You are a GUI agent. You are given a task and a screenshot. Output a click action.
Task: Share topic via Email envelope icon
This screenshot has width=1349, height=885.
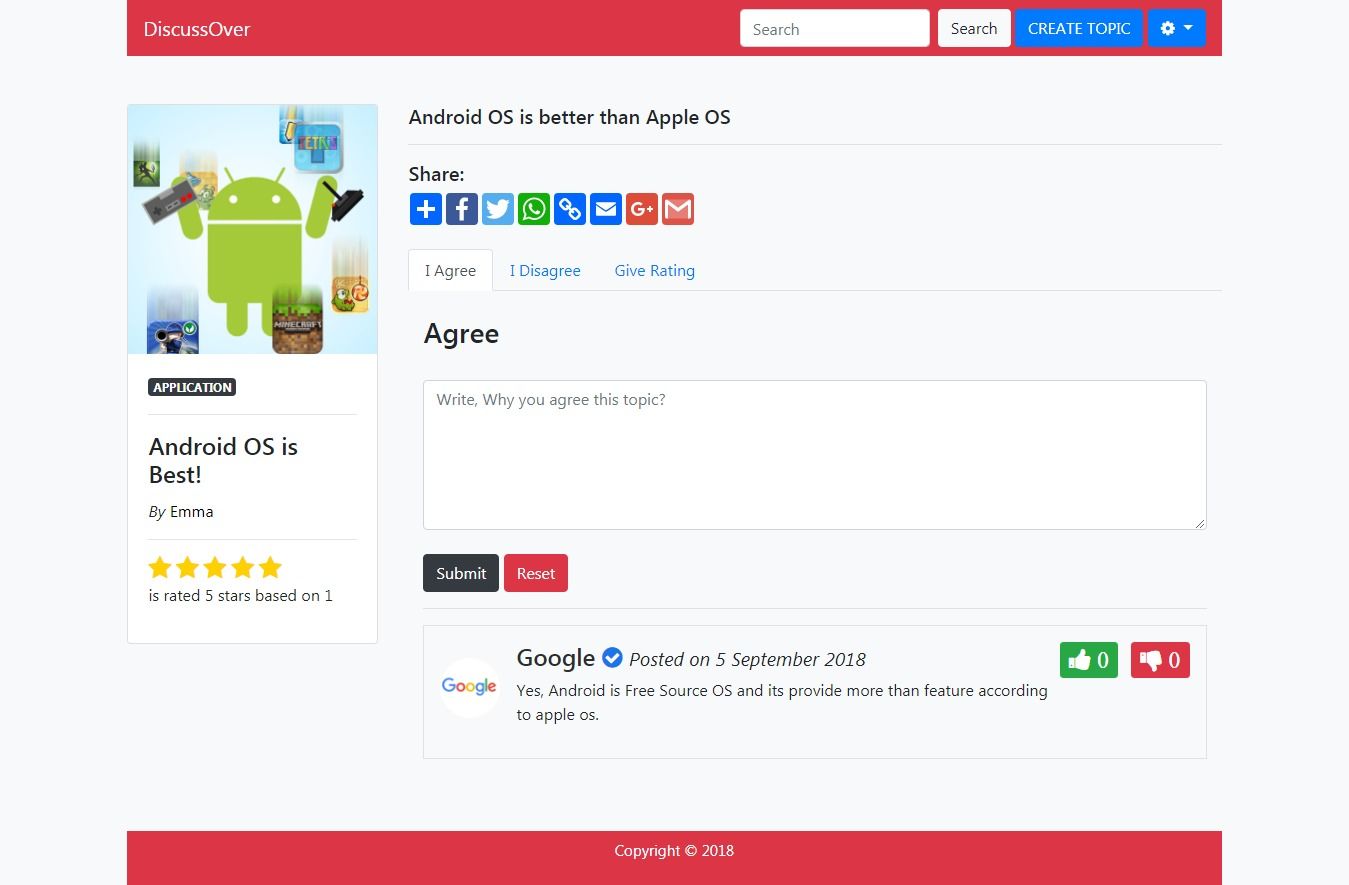[x=606, y=209]
